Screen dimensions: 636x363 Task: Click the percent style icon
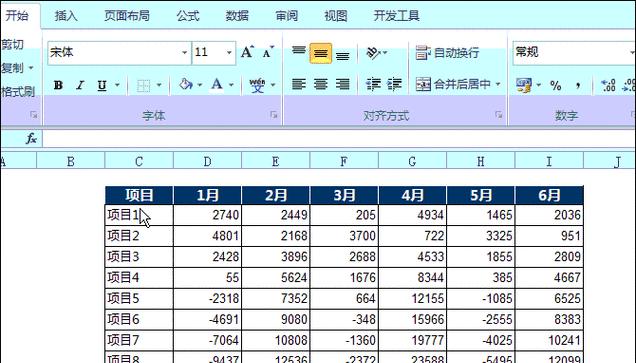click(x=555, y=85)
